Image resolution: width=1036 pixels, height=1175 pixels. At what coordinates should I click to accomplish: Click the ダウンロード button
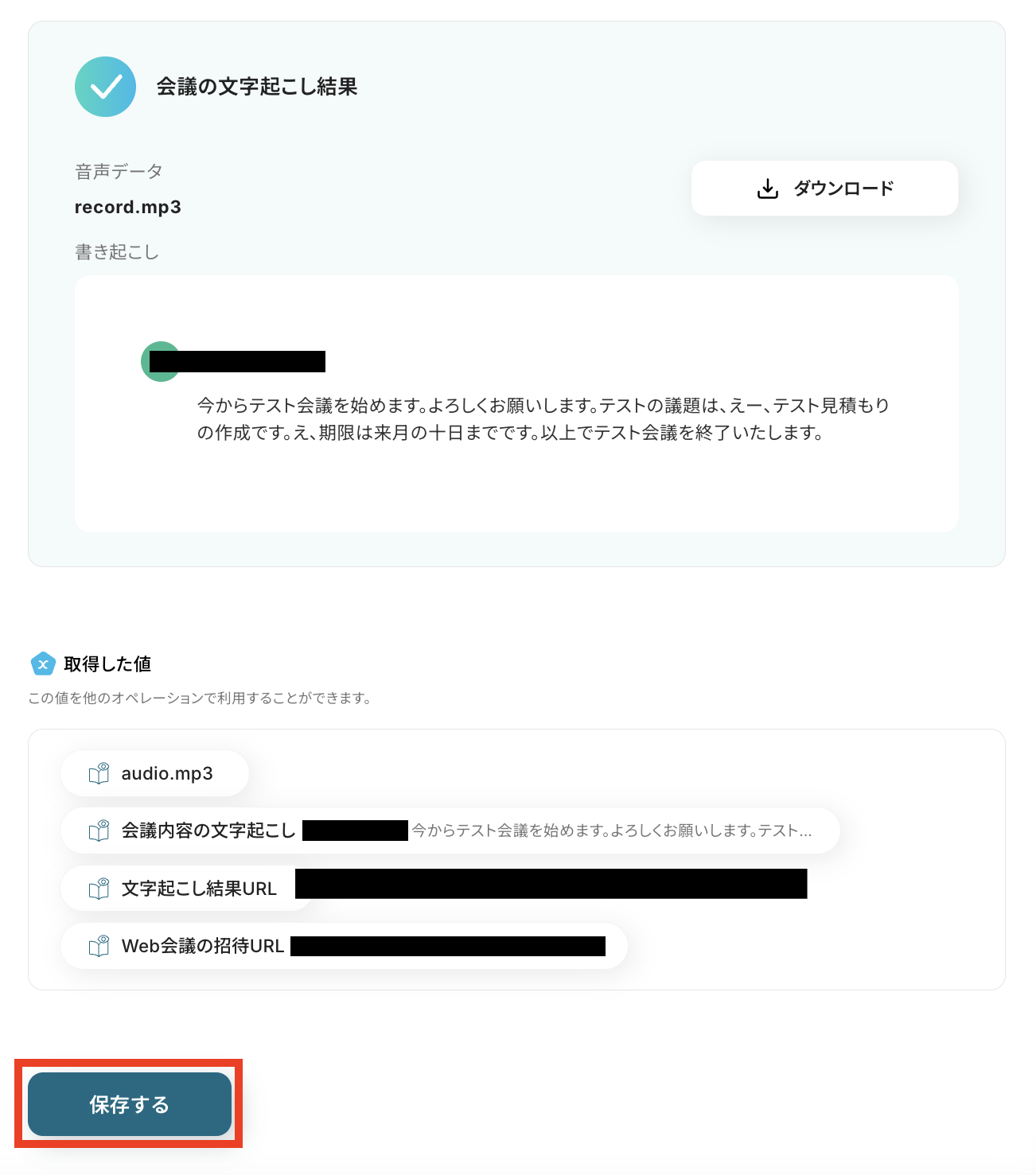point(824,189)
